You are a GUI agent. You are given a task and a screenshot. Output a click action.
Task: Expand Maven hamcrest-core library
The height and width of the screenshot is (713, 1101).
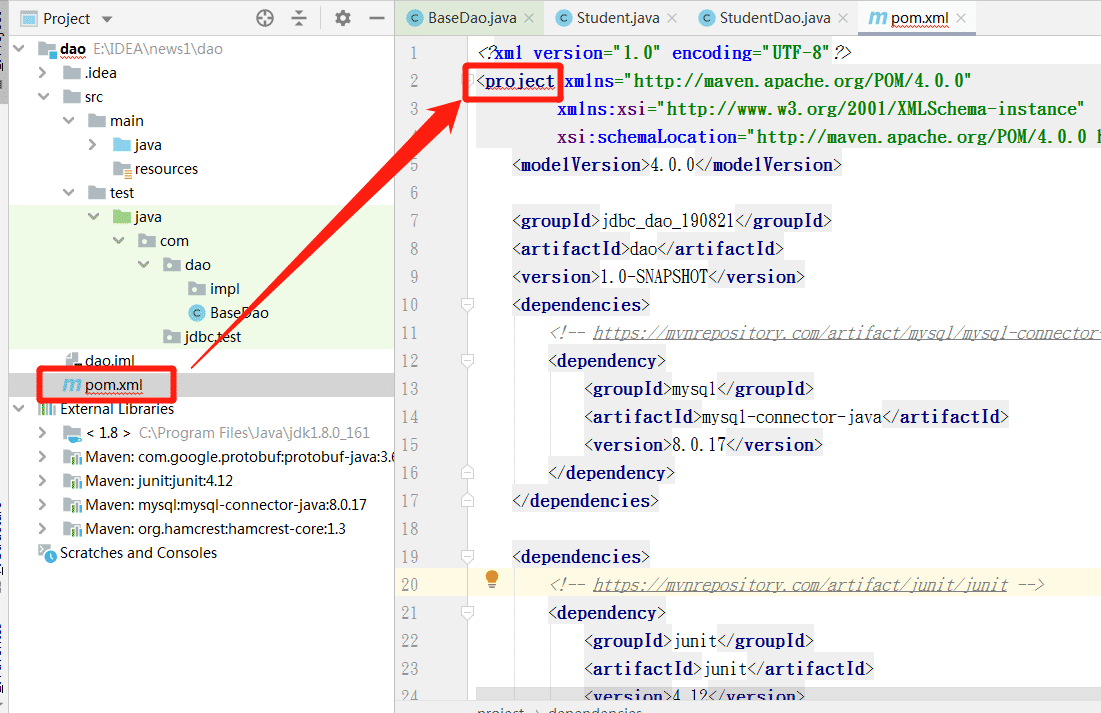(43, 528)
